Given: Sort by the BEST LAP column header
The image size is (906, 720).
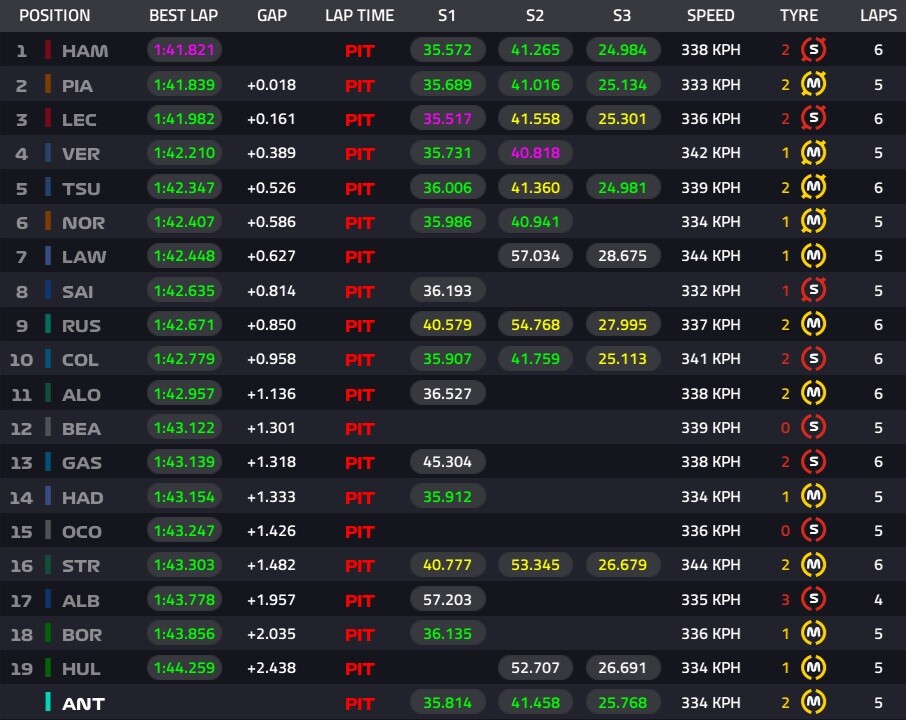Looking at the screenshot, I should tap(183, 16).
